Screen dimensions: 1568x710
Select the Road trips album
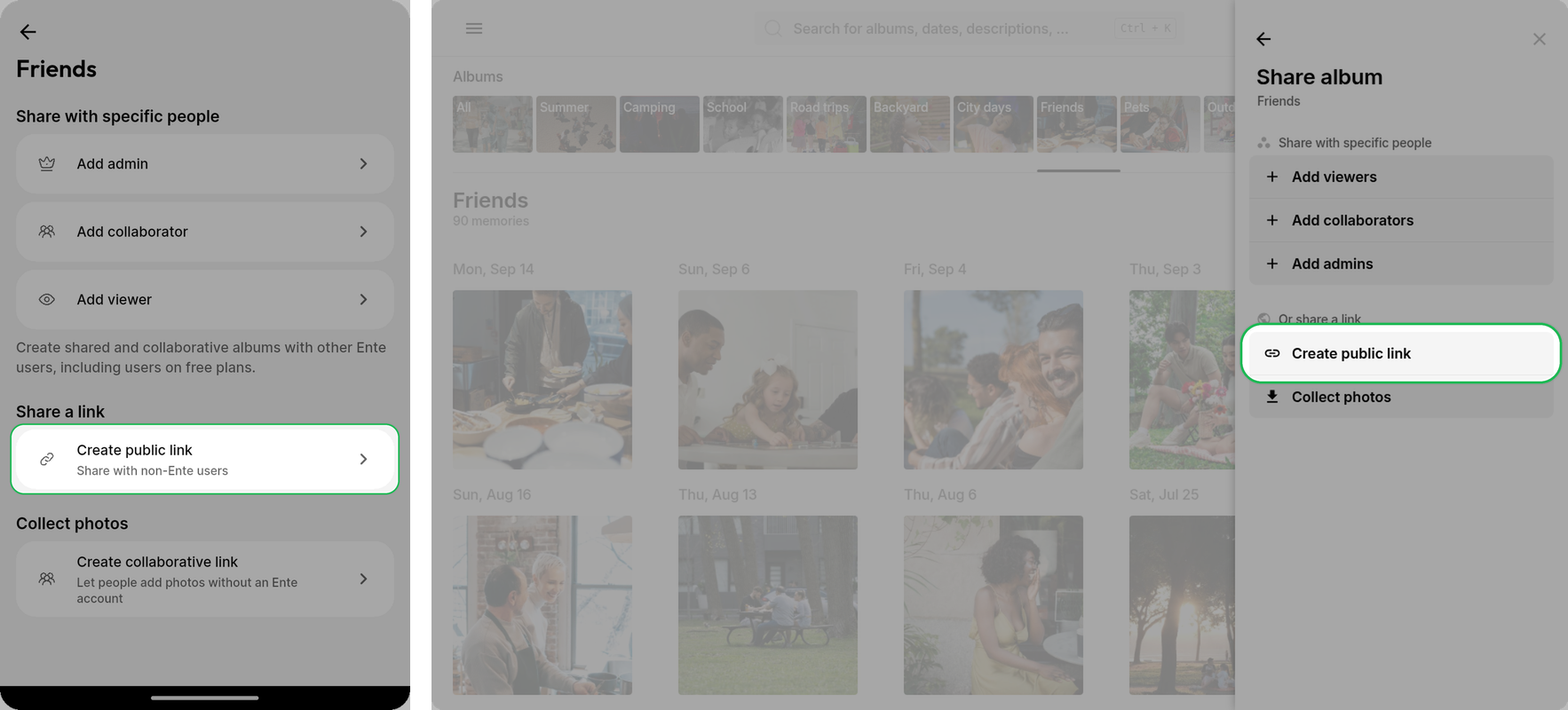click(x=827, y=124)
